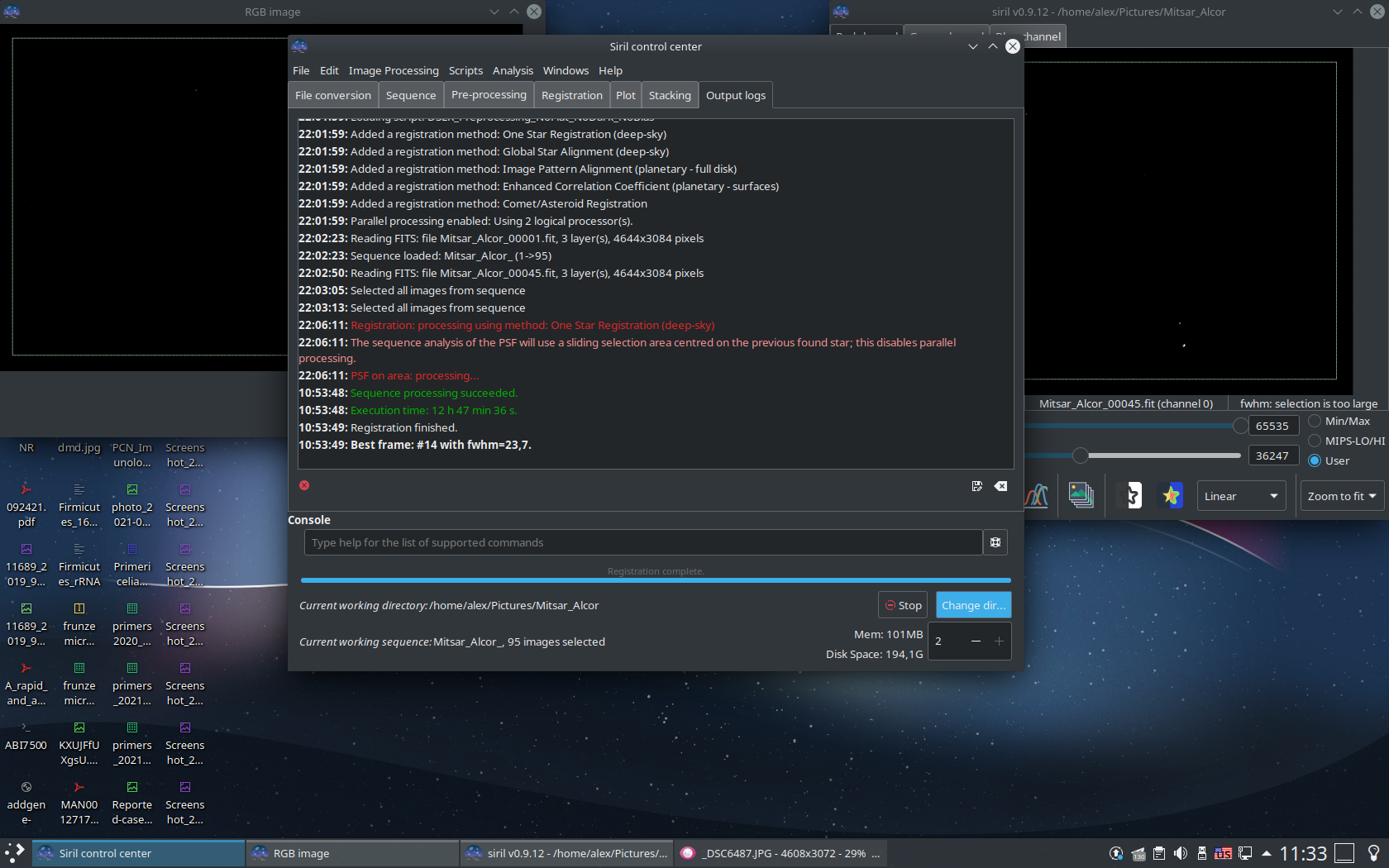Click the red stop icon below the log
Screen dimensions: 1389x868
(x=304, y=485)
